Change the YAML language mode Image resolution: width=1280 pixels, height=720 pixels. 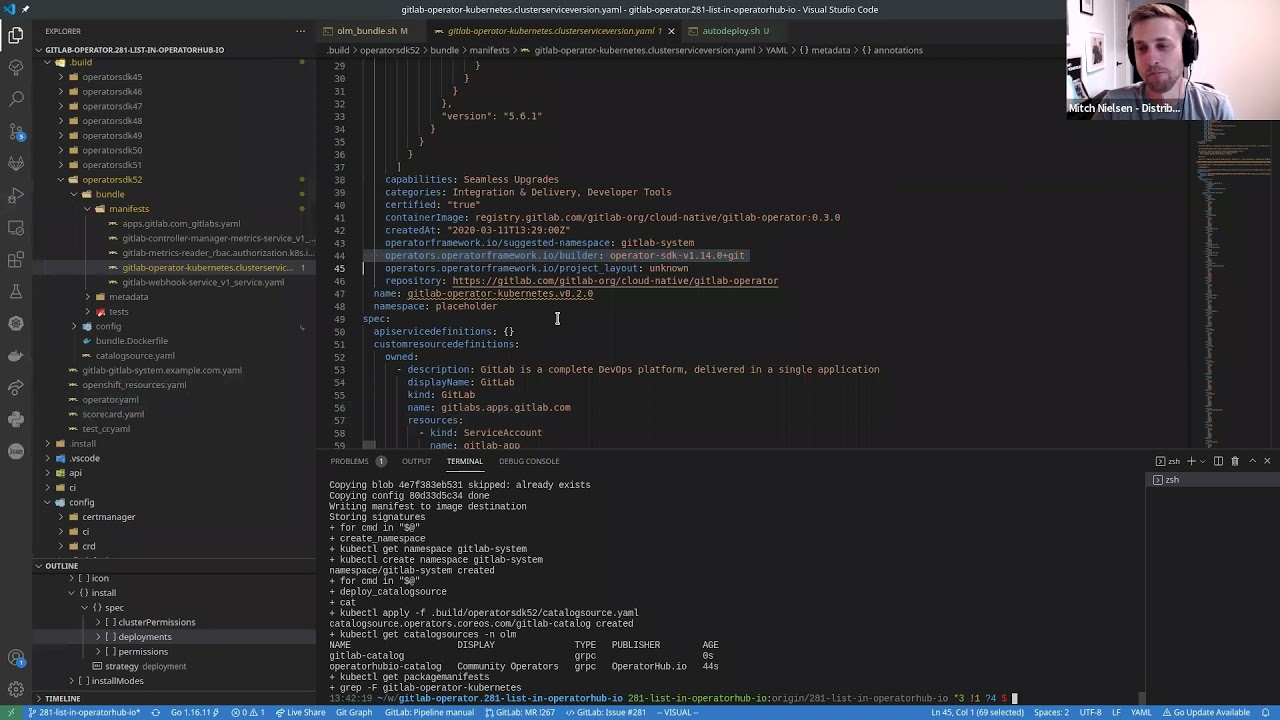tap(1141, 712)
